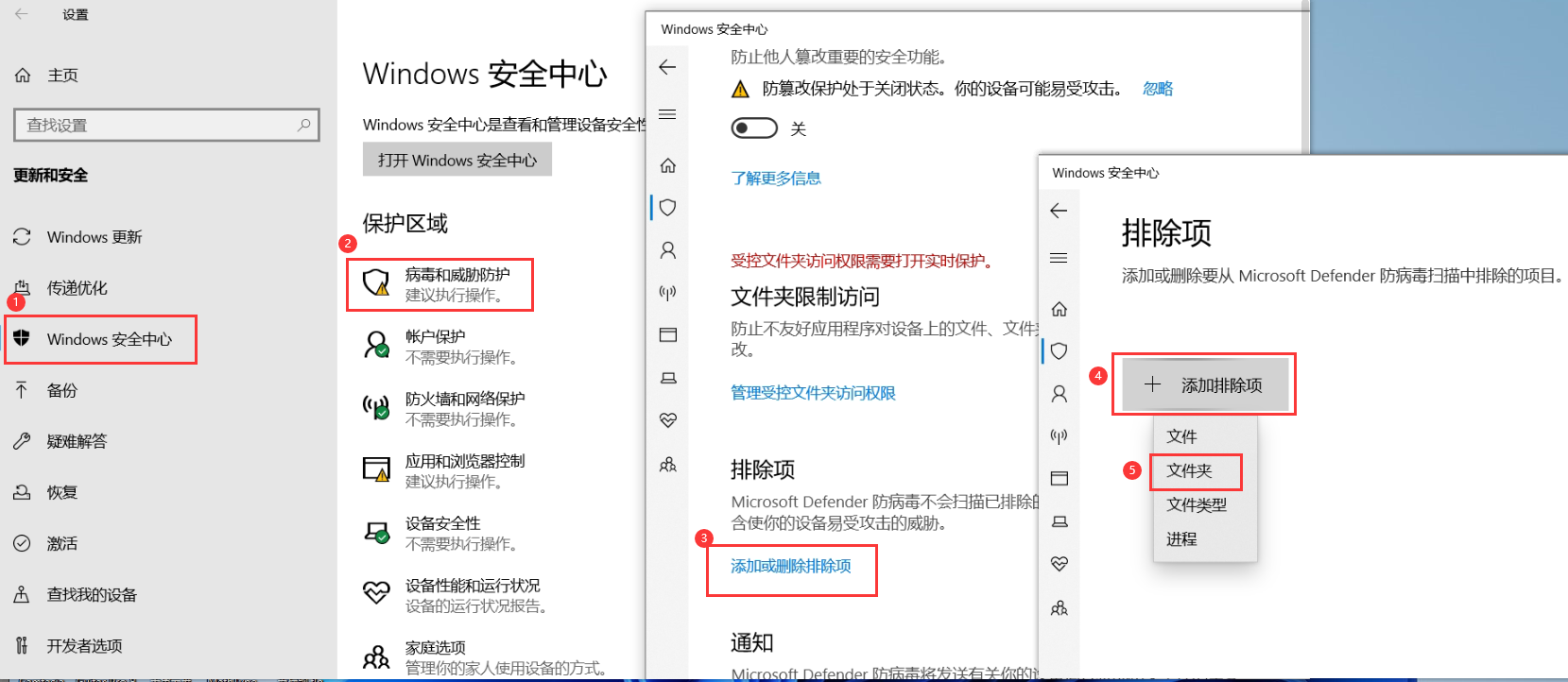
Task: Click the family options icon in the exclusions sidebar
Action: coord(1059,608)
